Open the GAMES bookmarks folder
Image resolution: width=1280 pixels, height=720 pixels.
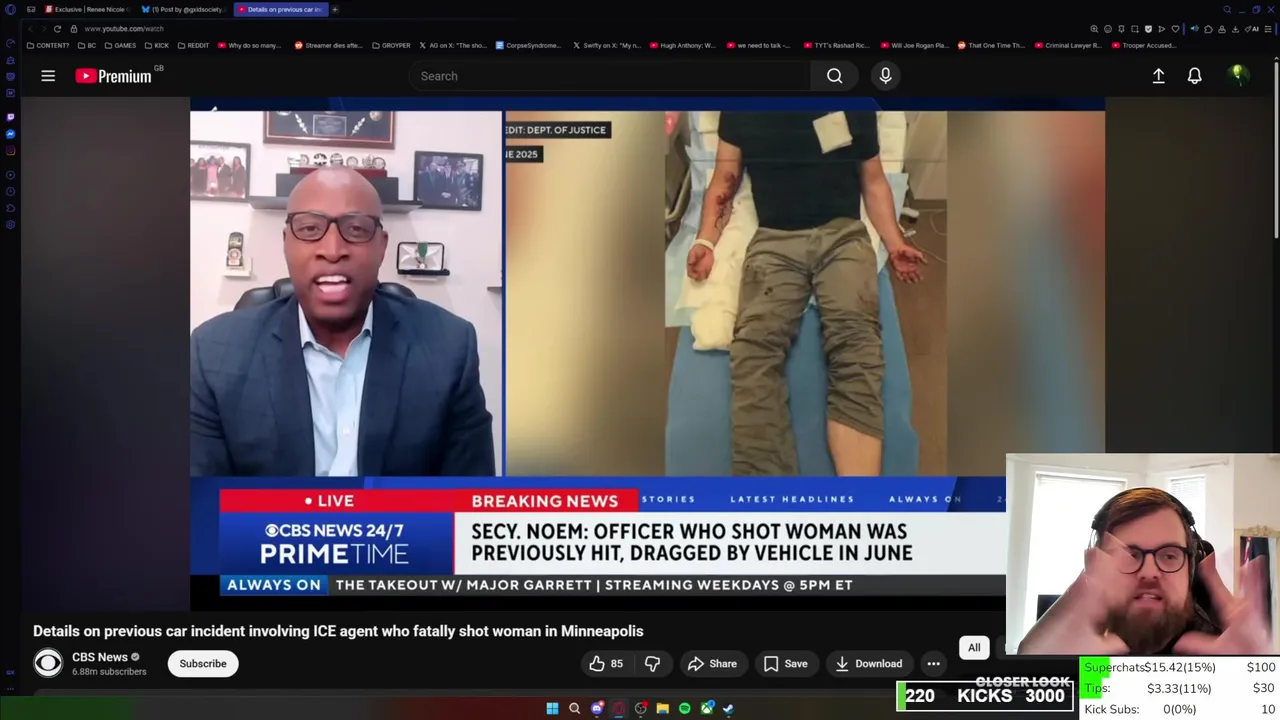[120, 45]
